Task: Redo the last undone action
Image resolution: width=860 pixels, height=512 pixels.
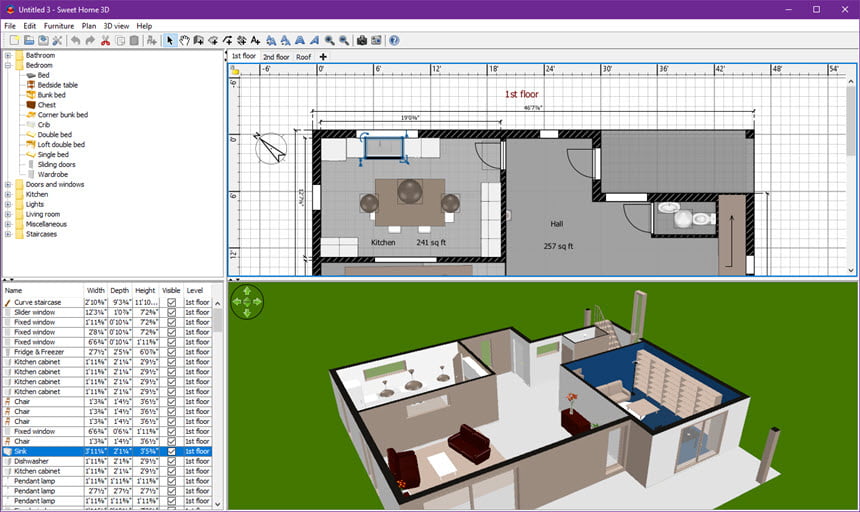Action: (89, 40)
